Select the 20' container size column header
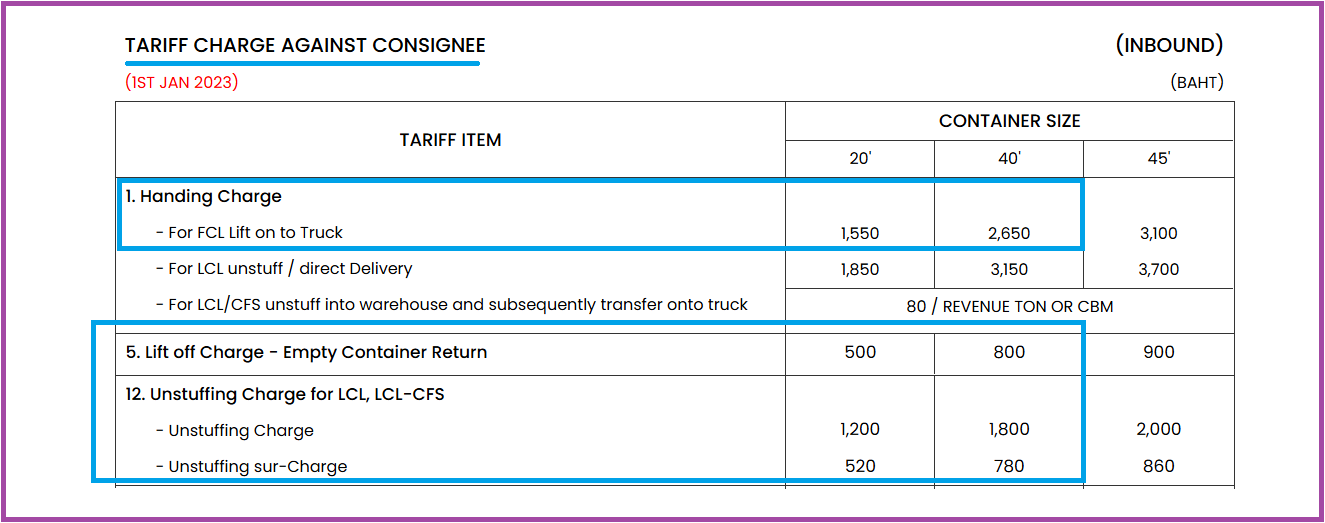This screenshot has width=1325, height=523. [860, 159]
